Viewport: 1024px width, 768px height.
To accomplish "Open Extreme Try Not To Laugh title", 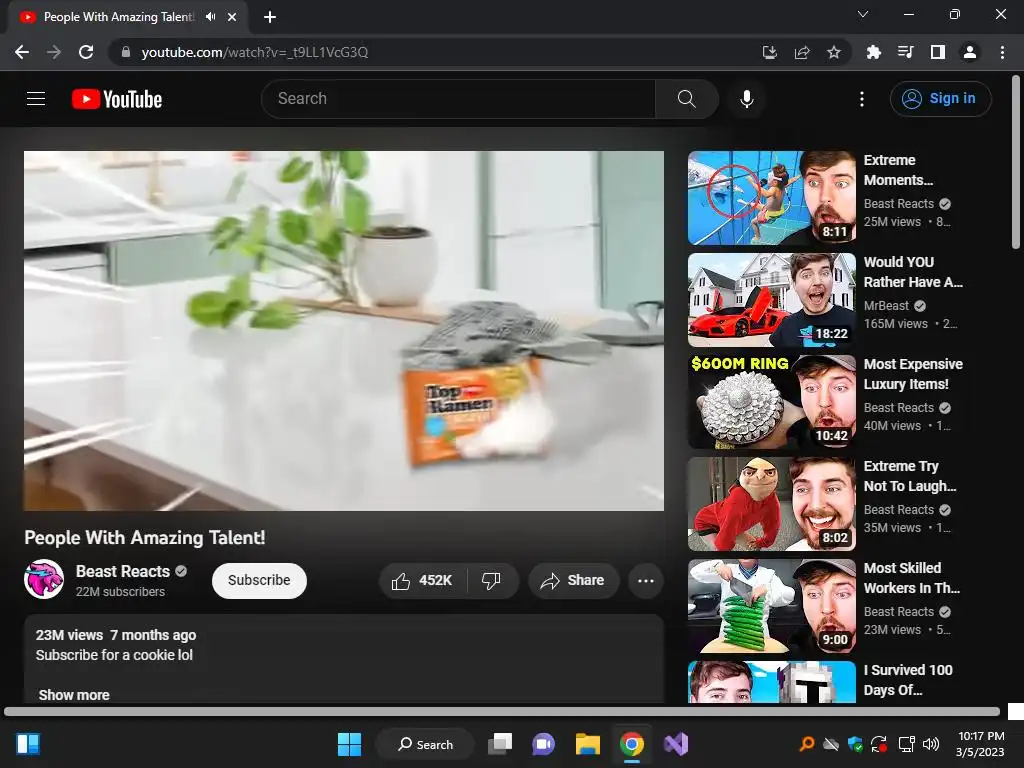I will coord(910,476).
